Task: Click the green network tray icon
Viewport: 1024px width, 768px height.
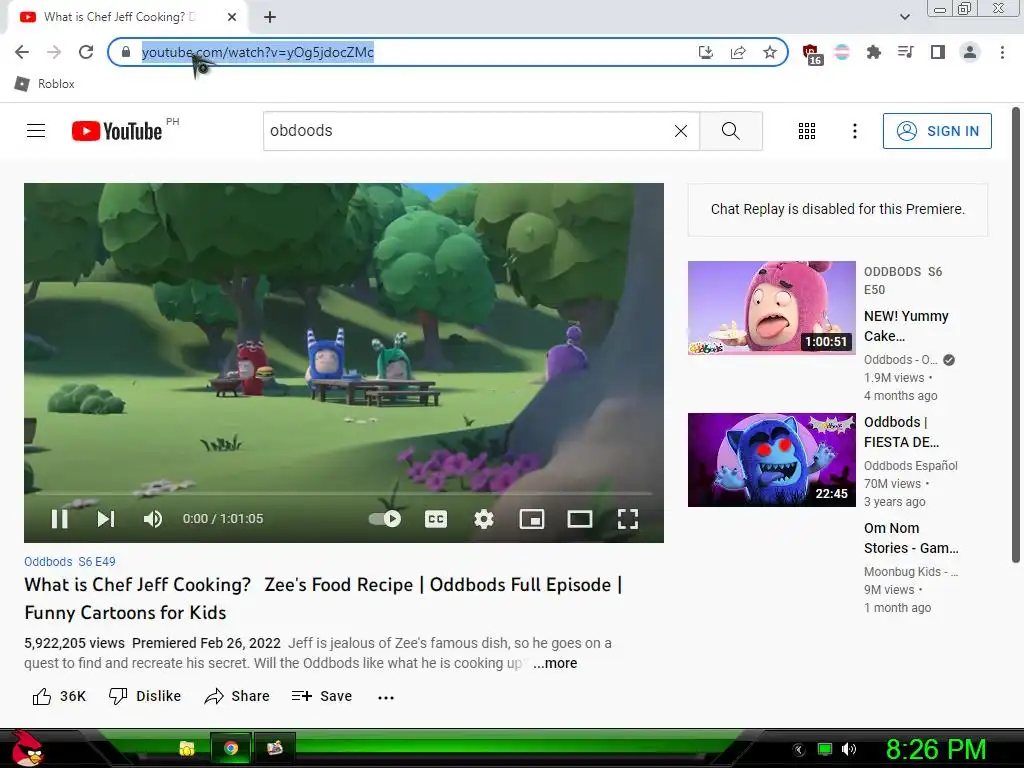Action: [825, 750]
